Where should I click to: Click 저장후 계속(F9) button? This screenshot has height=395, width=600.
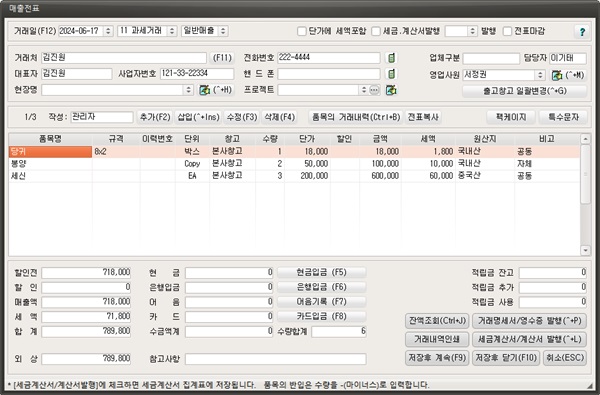pos(437,358)
